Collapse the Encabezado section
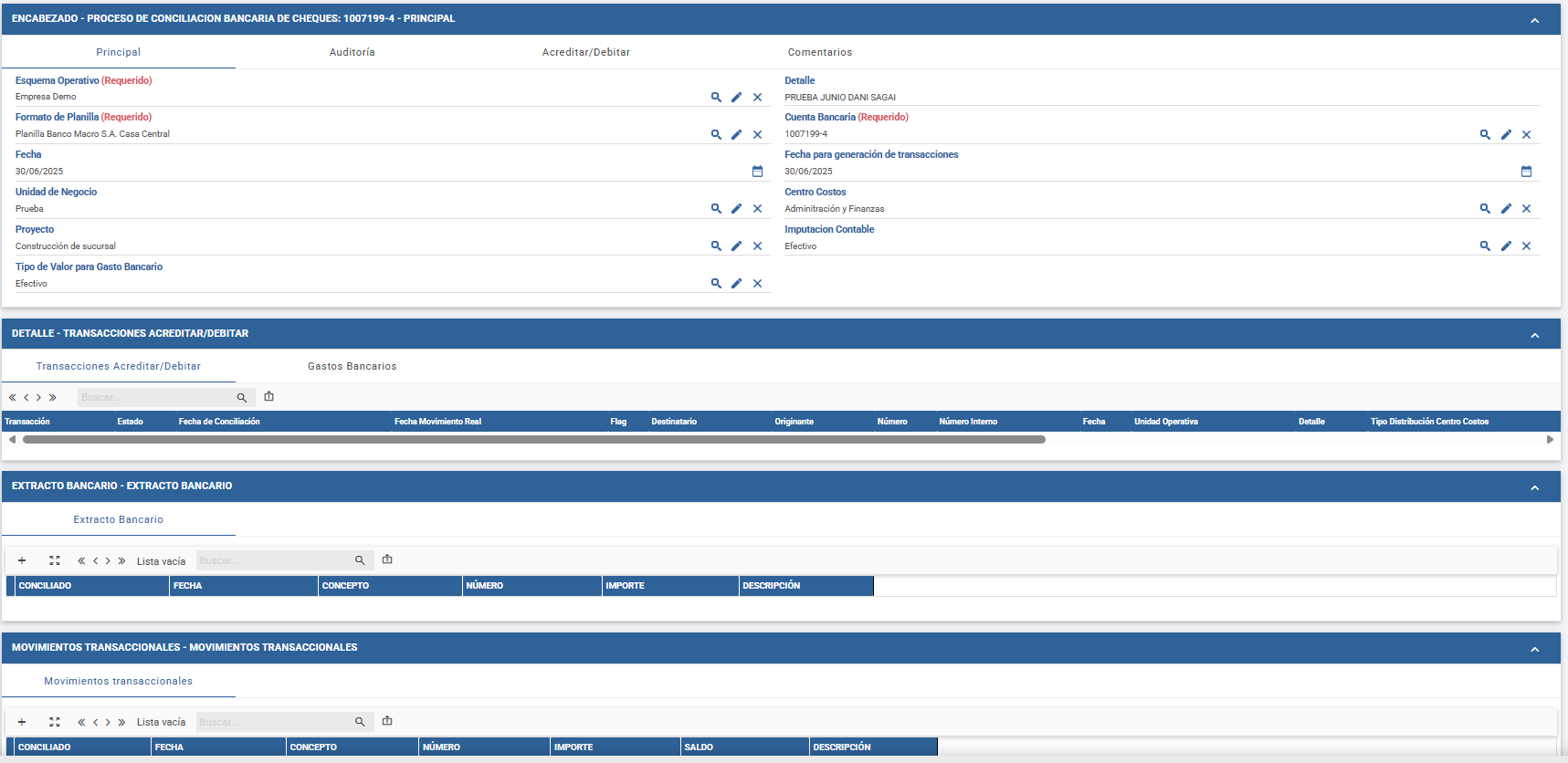 1534,20
